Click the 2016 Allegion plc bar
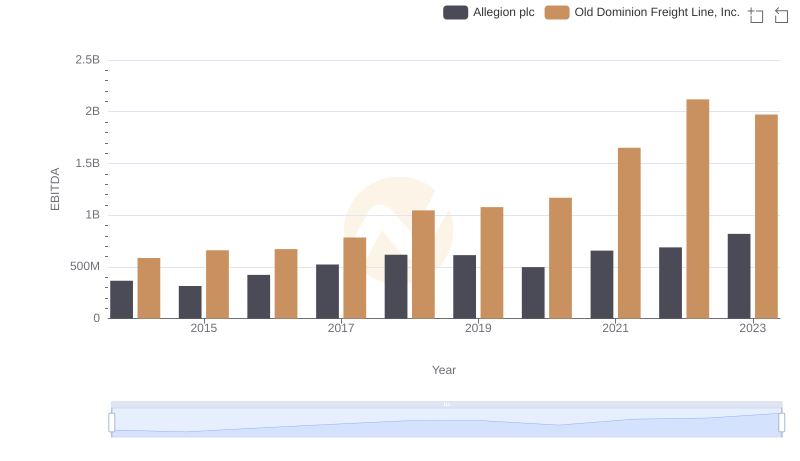The width and height of the screenshot is (800, 461). click(x=259, y=297)
